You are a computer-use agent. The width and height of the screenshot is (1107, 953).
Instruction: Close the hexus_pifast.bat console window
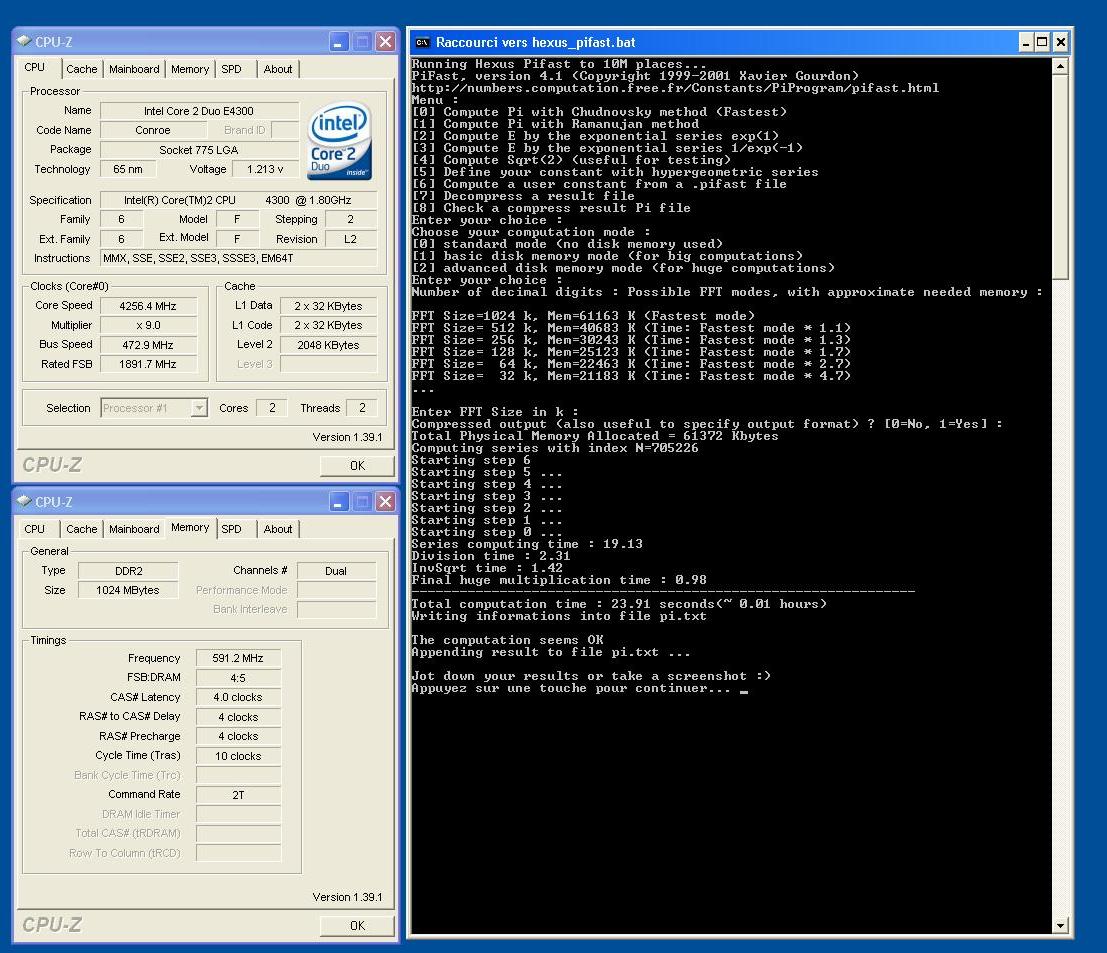pos(1060,43)
